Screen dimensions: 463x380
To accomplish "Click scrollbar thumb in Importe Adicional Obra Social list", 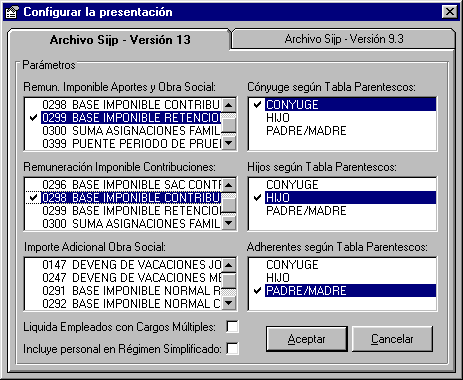I will (229, 281).
